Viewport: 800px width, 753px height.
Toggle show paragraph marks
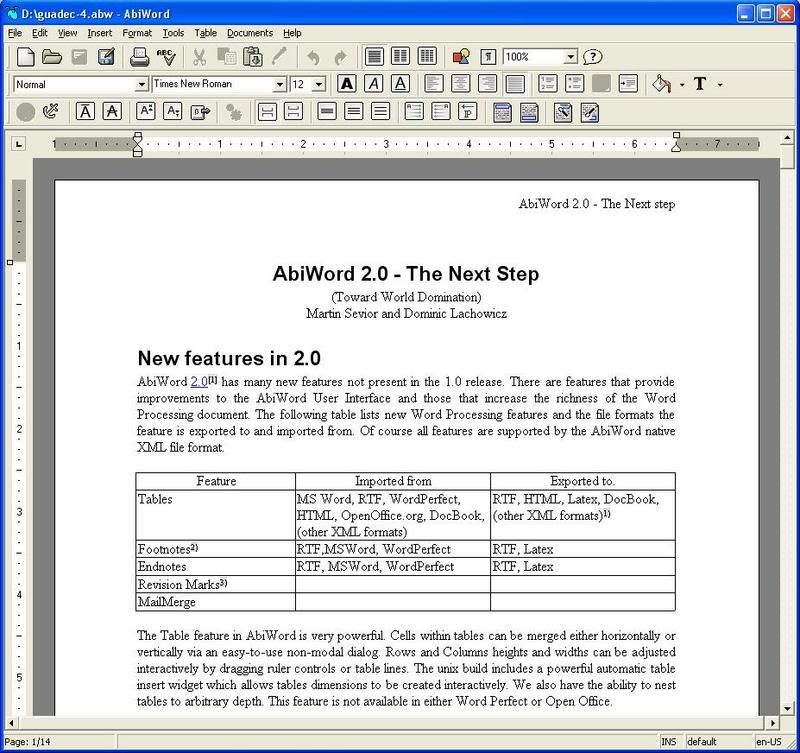pos(488,57)
